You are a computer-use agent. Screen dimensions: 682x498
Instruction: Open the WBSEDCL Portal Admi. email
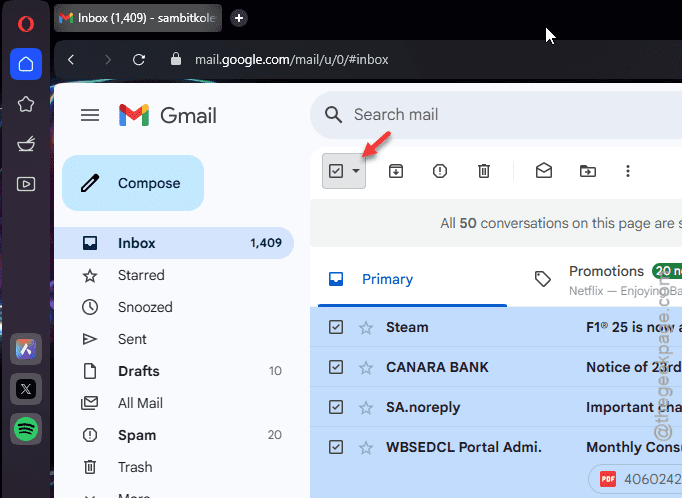(496, 463)
